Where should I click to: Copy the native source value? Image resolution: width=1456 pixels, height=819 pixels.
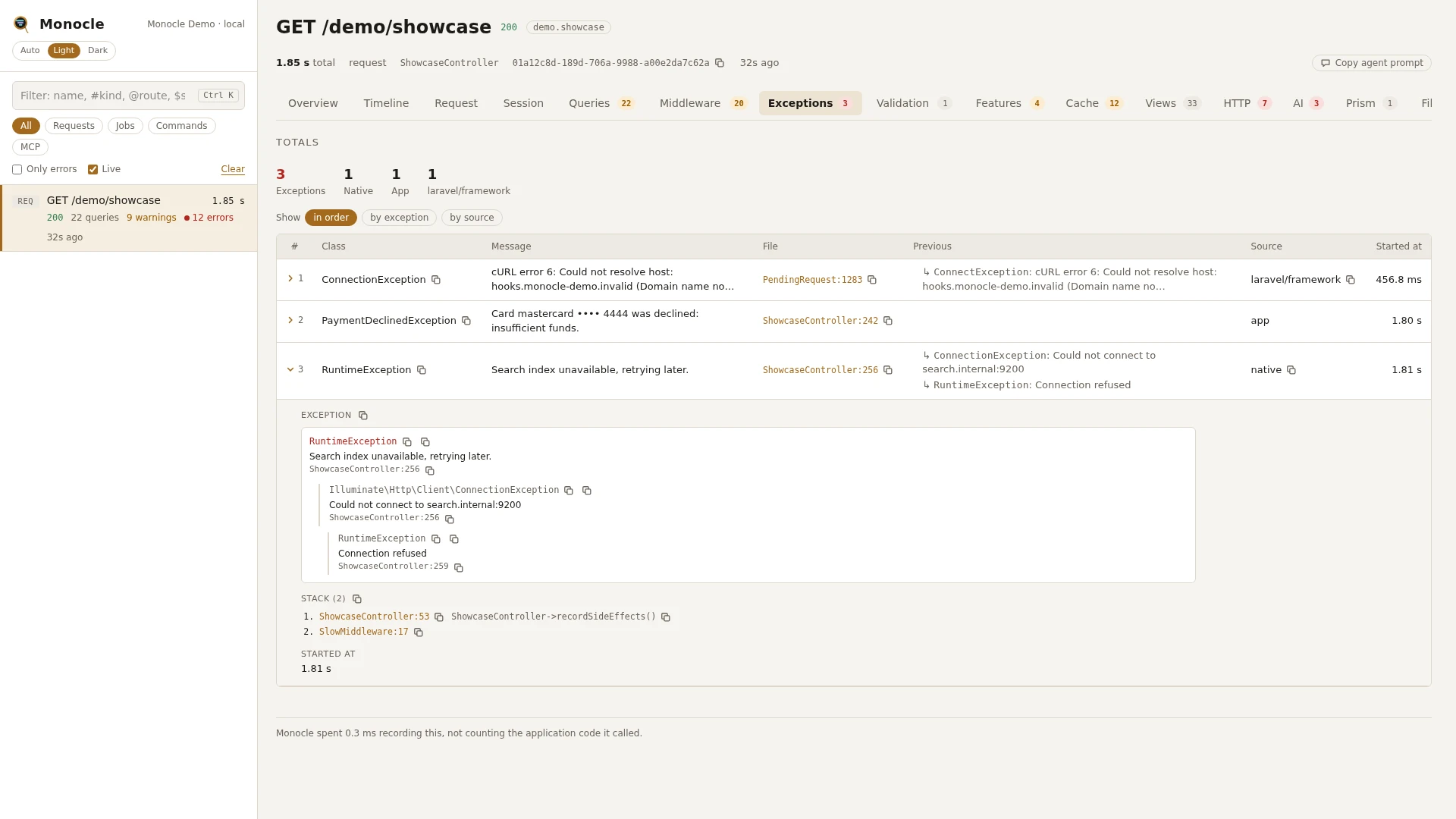[1291, 370]
